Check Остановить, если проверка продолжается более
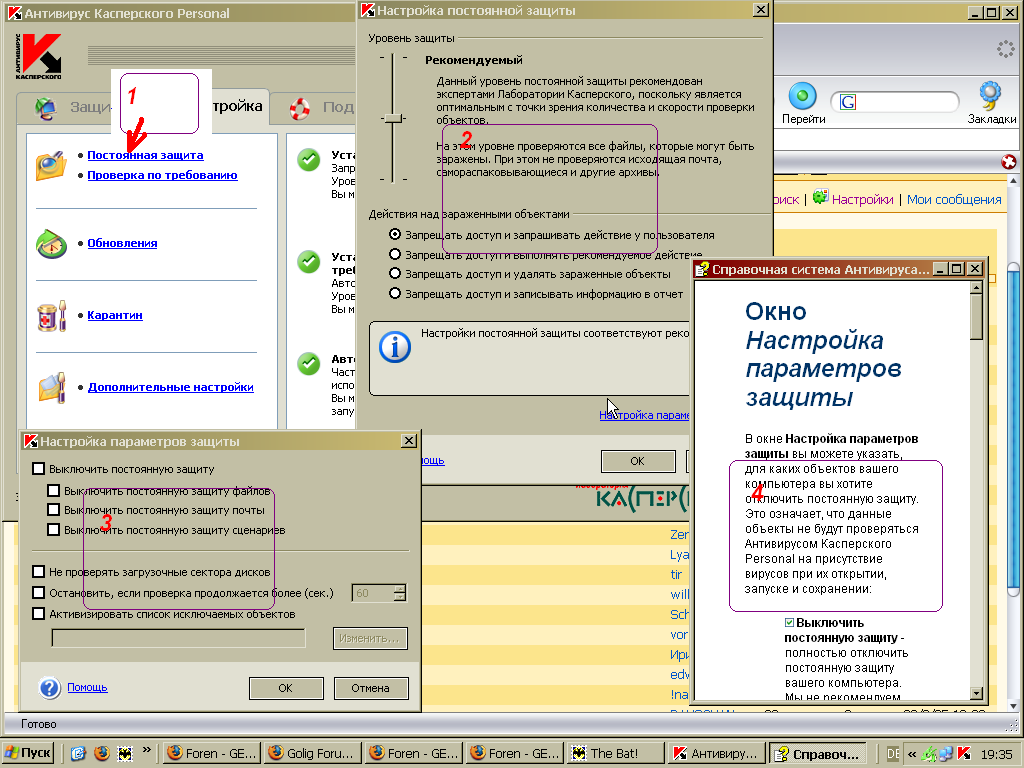 click(x=39, y=593)
